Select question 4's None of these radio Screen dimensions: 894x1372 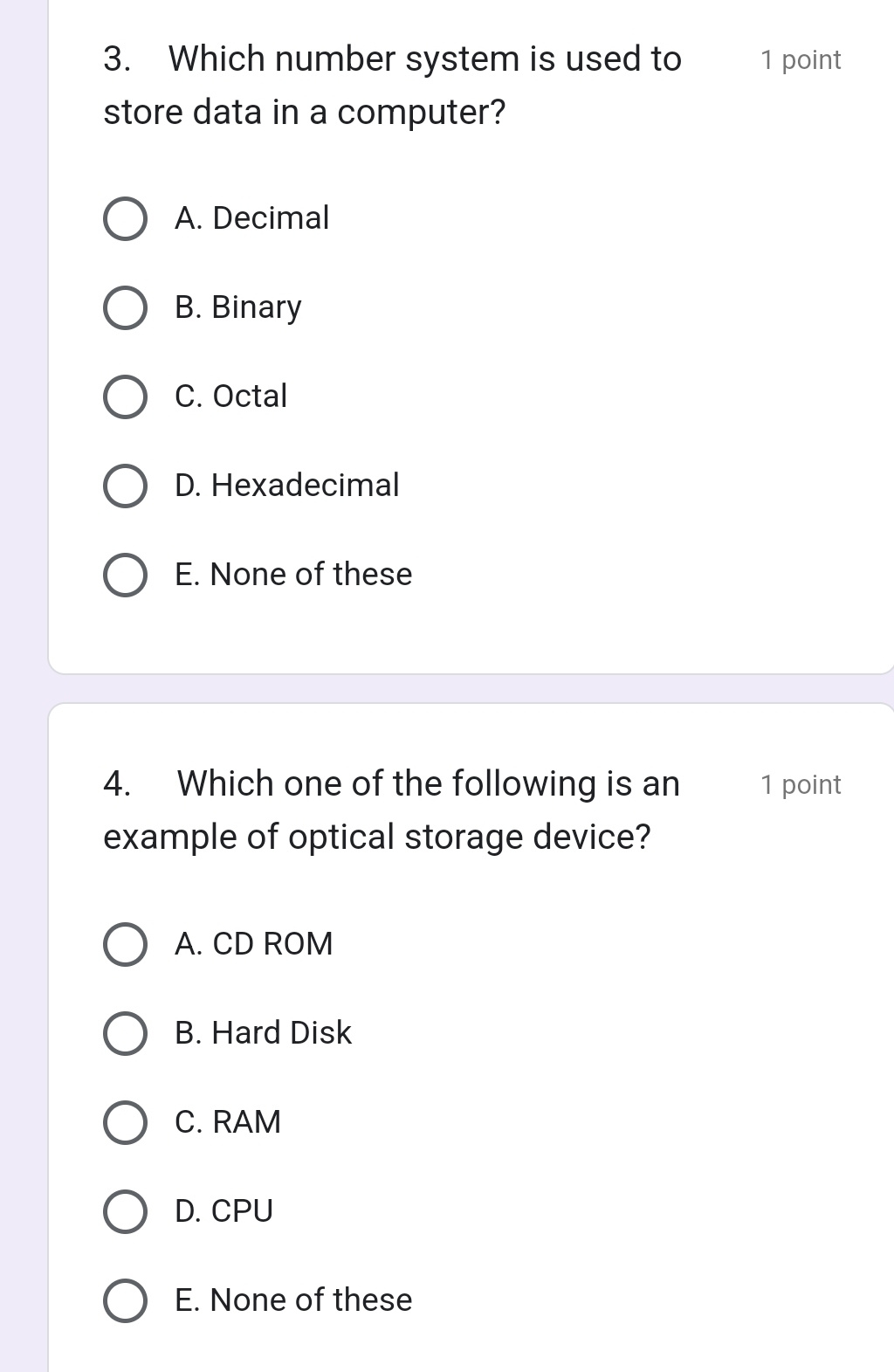pyautogui.click(x=126, y=1301)
